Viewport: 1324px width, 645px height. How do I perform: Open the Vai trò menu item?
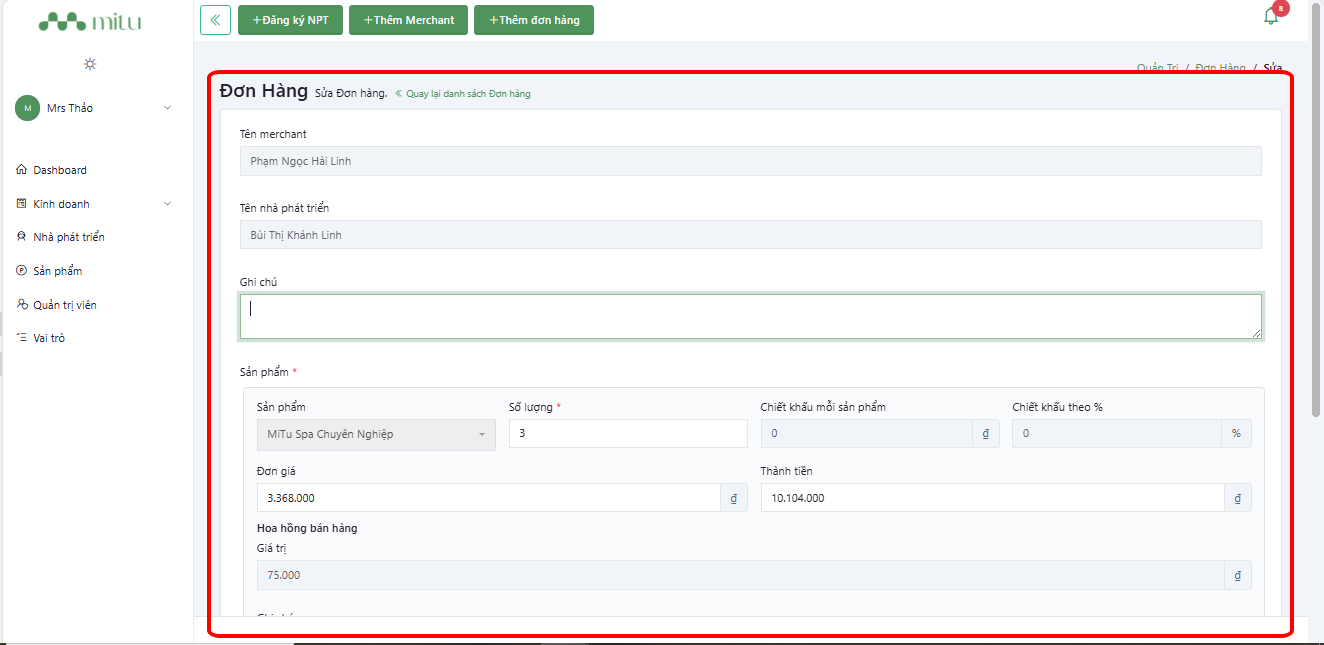49,338
